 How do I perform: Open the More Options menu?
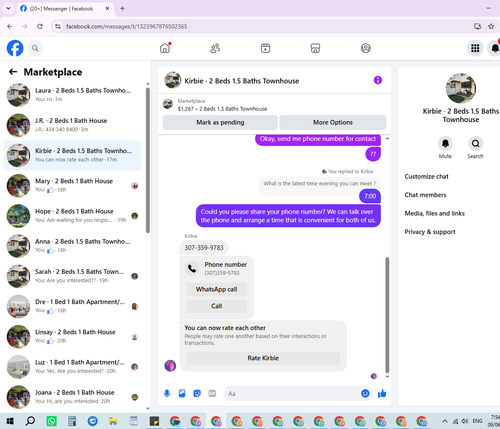coord(333,122)
